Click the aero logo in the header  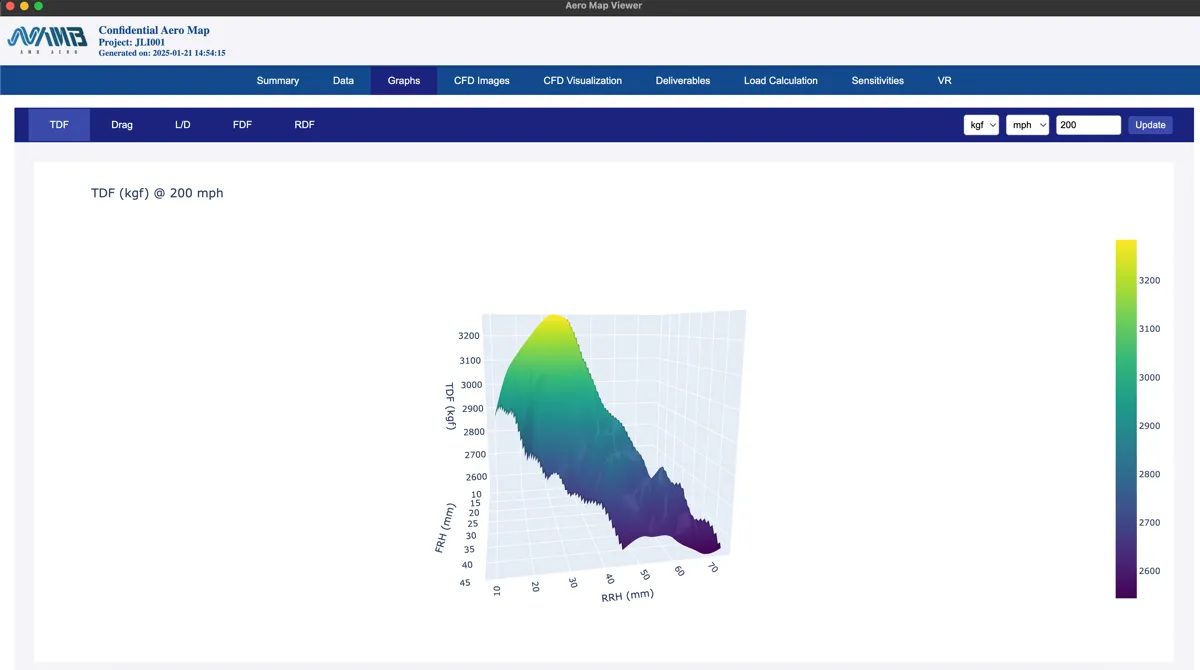47,39
